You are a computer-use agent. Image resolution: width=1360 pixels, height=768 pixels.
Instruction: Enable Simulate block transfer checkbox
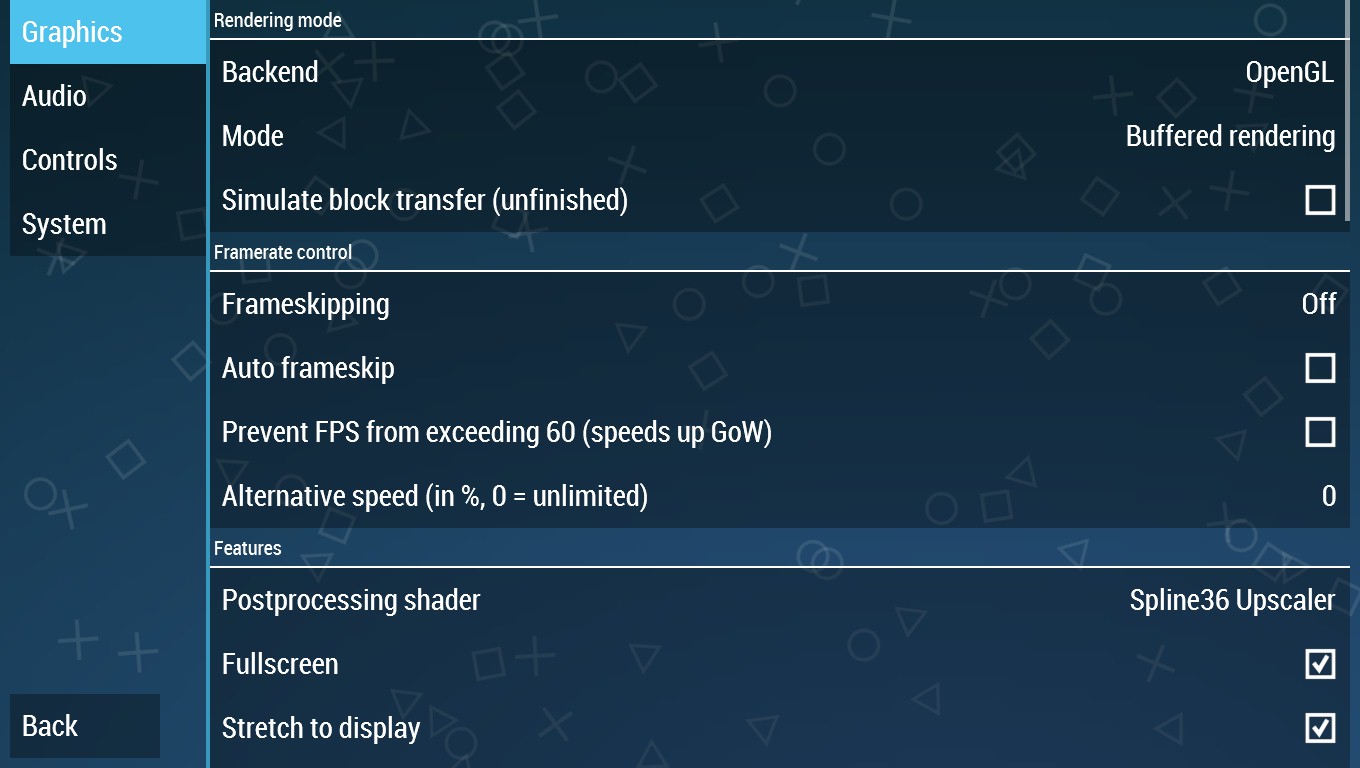[1320, 200]
